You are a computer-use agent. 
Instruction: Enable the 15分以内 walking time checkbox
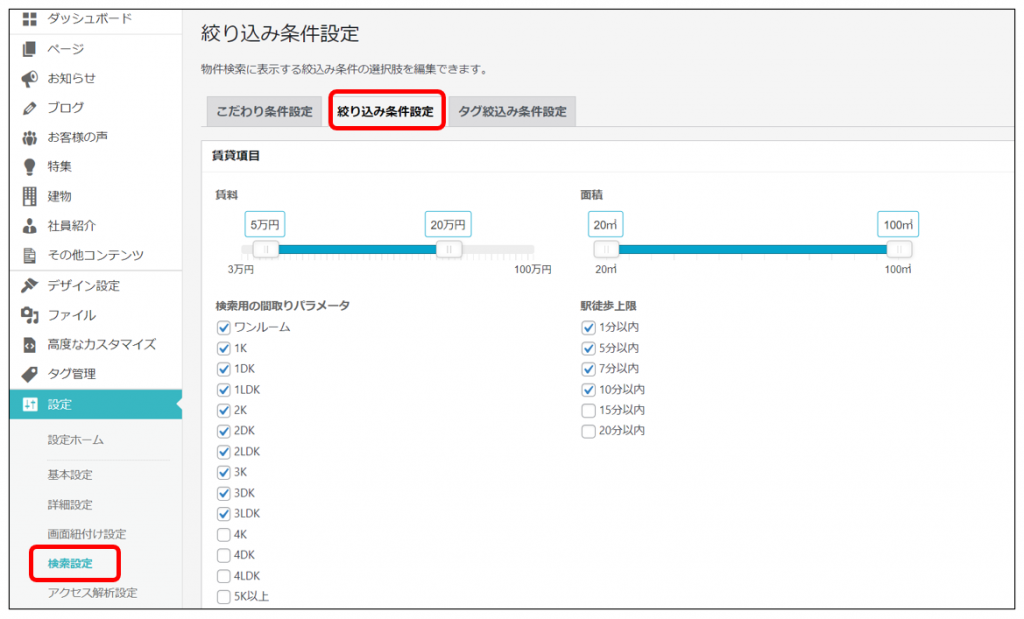(589, 410)
